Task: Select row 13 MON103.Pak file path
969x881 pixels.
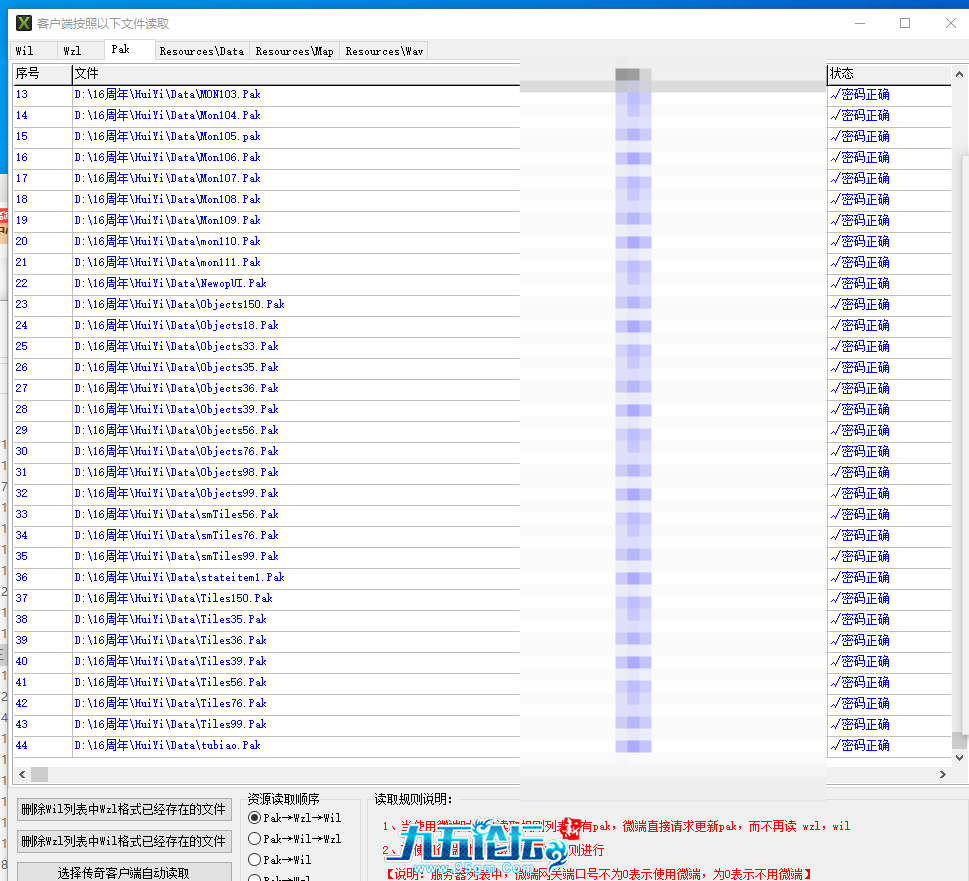Action: pos(167,95)
